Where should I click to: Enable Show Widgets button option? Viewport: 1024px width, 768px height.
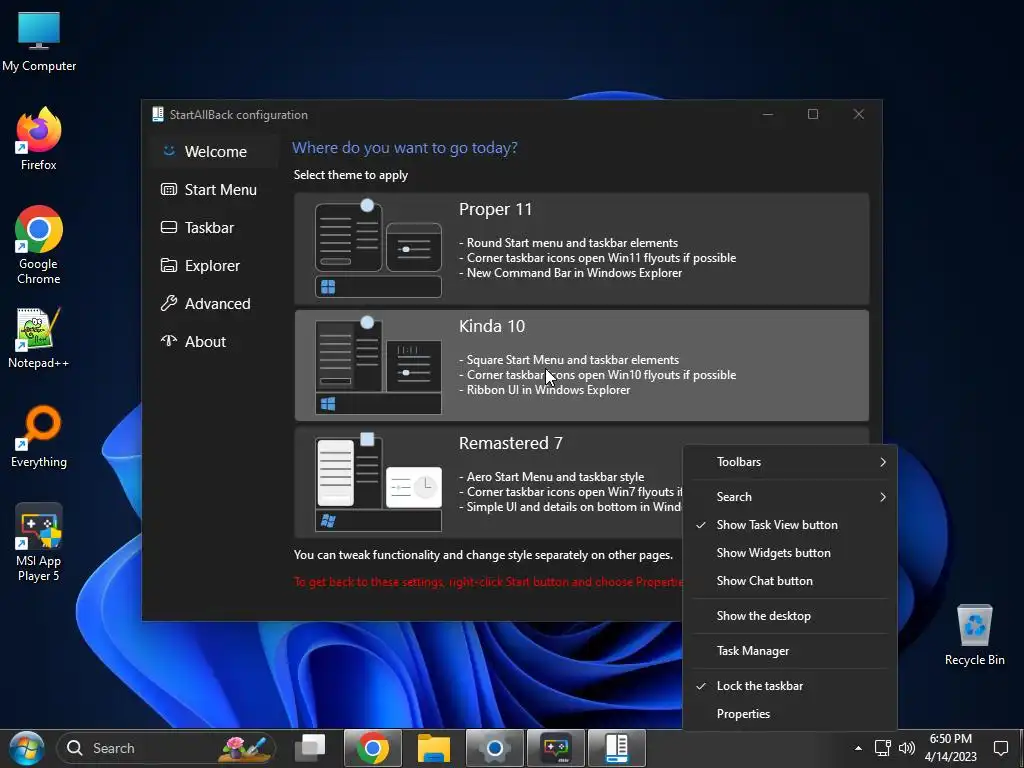pyautogui.click(x=790, y=553)
